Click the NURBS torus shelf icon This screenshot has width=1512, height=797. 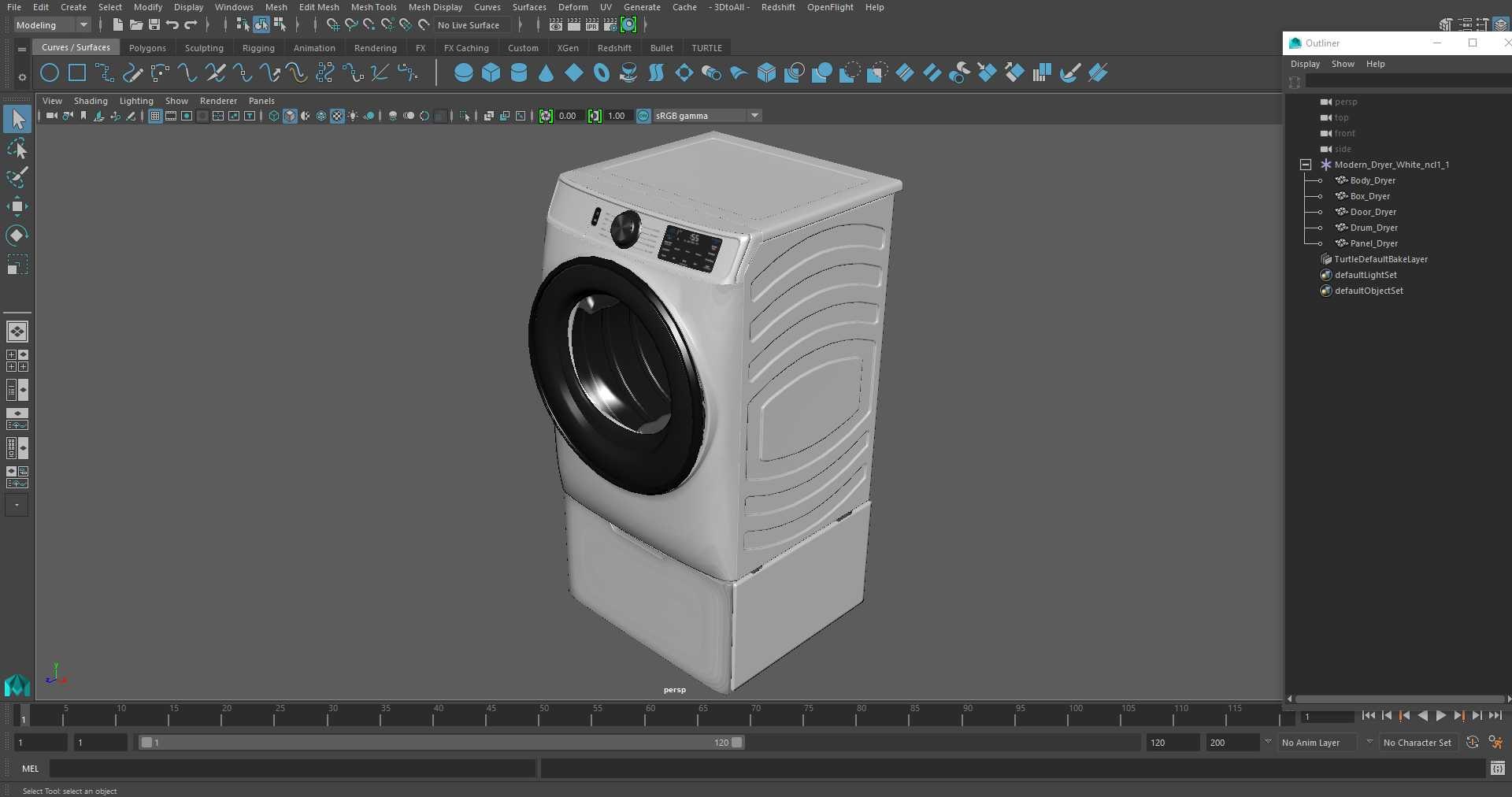click(x=602, y=73)
